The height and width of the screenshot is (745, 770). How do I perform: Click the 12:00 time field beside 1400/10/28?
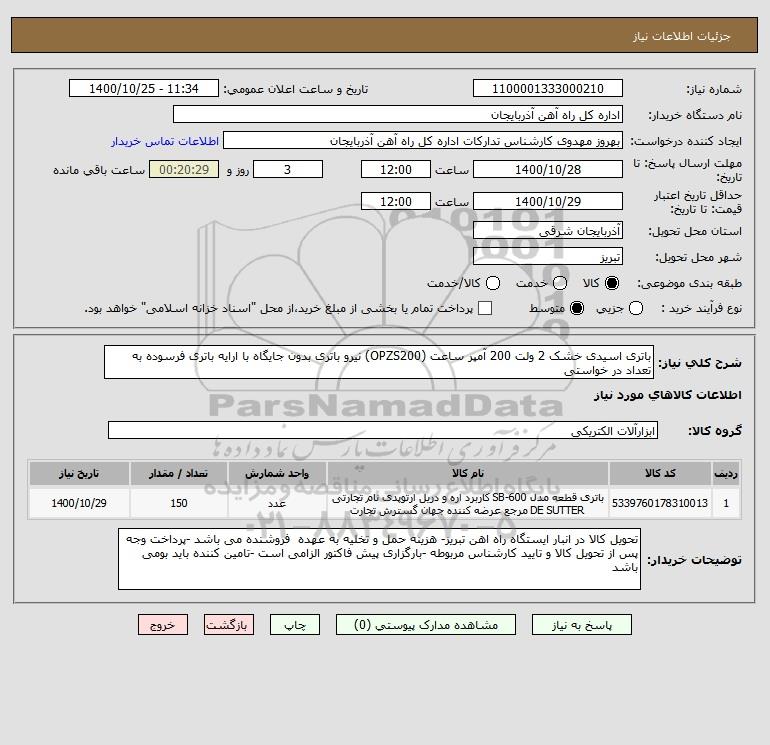(x=396, y=169)
